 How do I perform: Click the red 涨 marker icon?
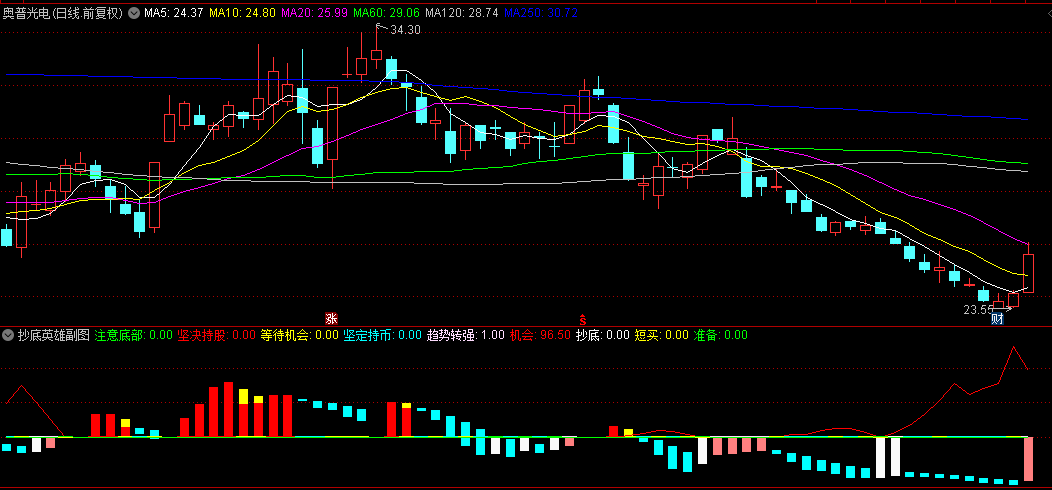click(331, 319)
